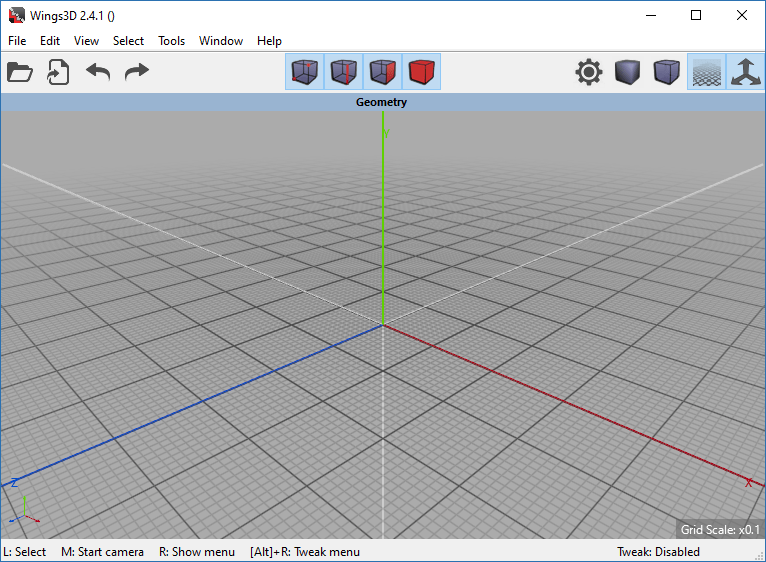Click the 'L: Select' status hint
766x562 pixels.
point(24,552)
